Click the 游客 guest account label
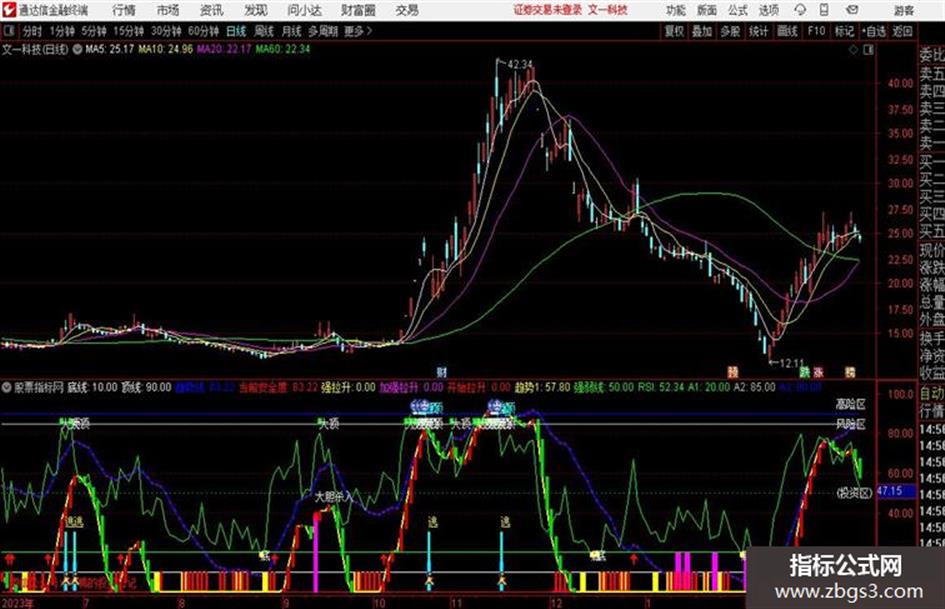The width and height of the screenshot is (945, 609). coord(903,10)
